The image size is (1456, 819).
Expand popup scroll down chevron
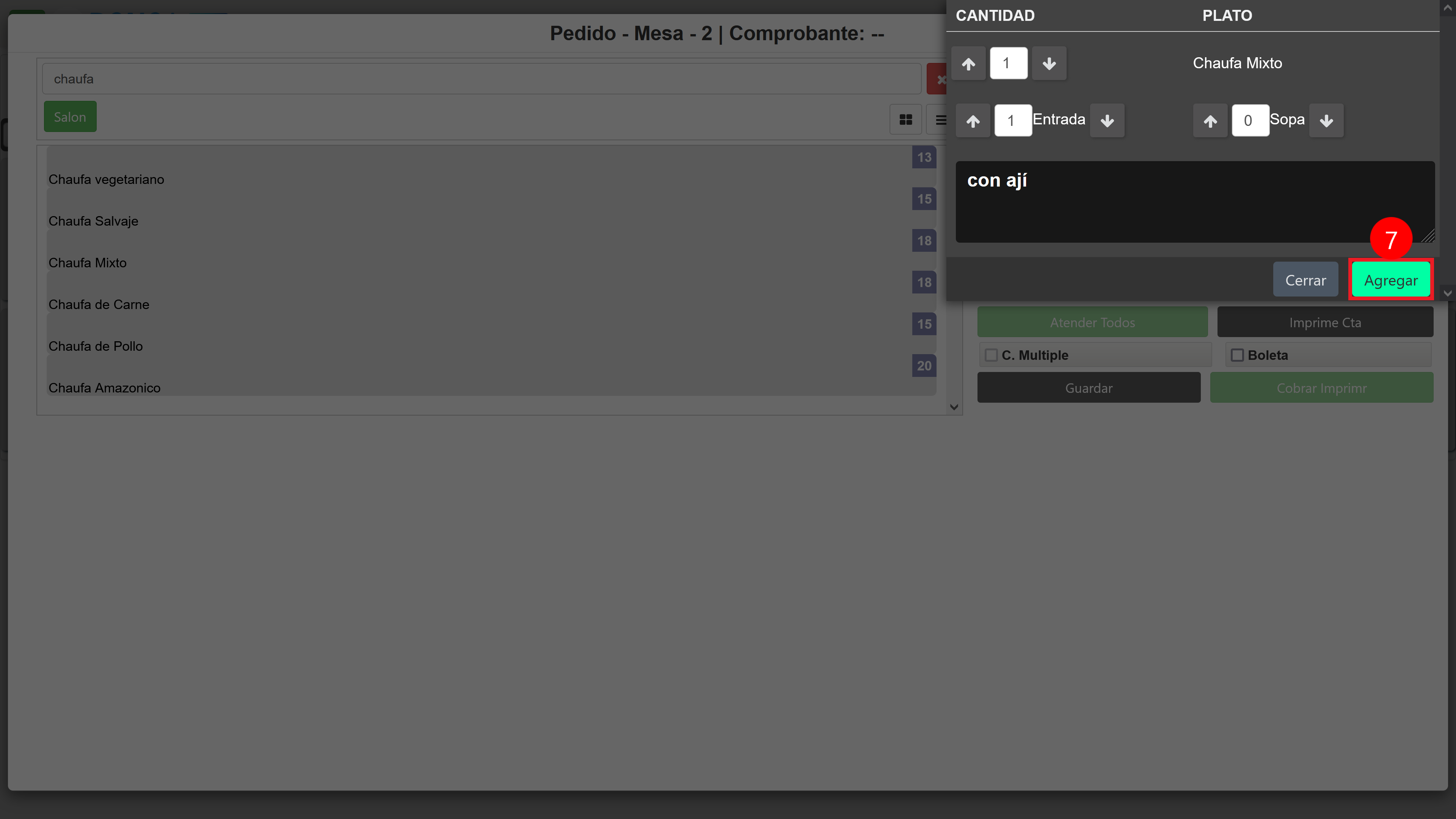pyautogui.click(x=1448, y=293)
